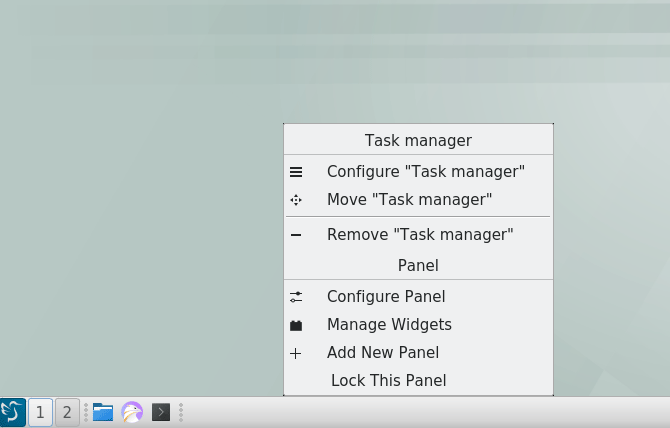
Task: Open the Mageia application launcher
Action: tap(13, 412)
